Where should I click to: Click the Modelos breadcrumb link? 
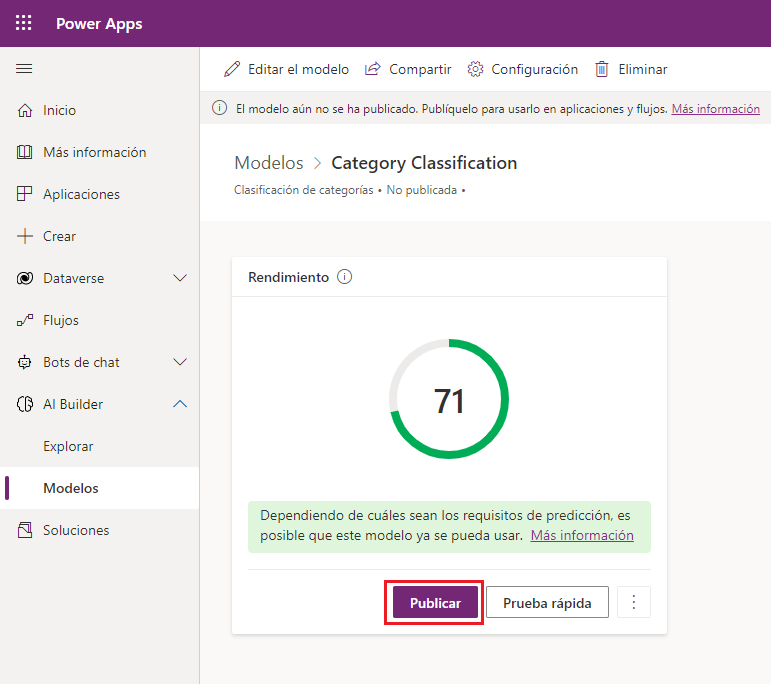[x=269, y=163]
